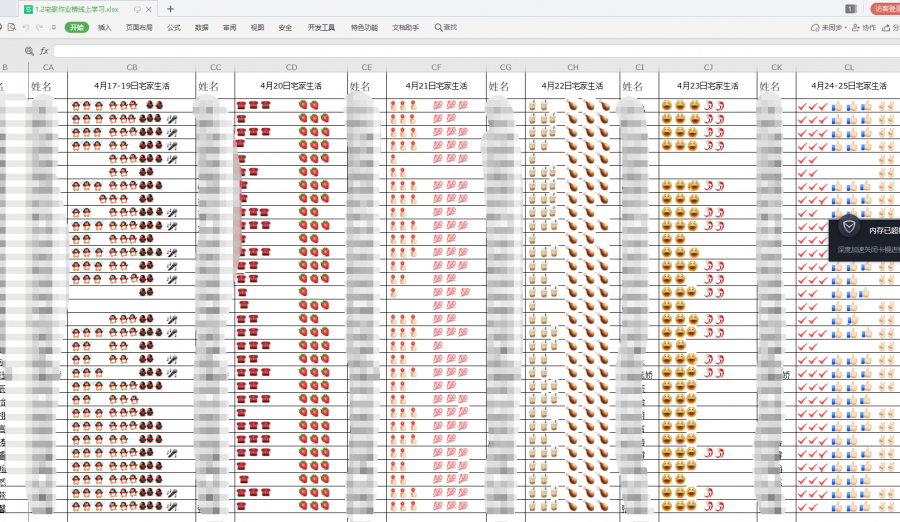Redo the last undone action
This screenshot has height=522, width=900.
pos(39,27)
